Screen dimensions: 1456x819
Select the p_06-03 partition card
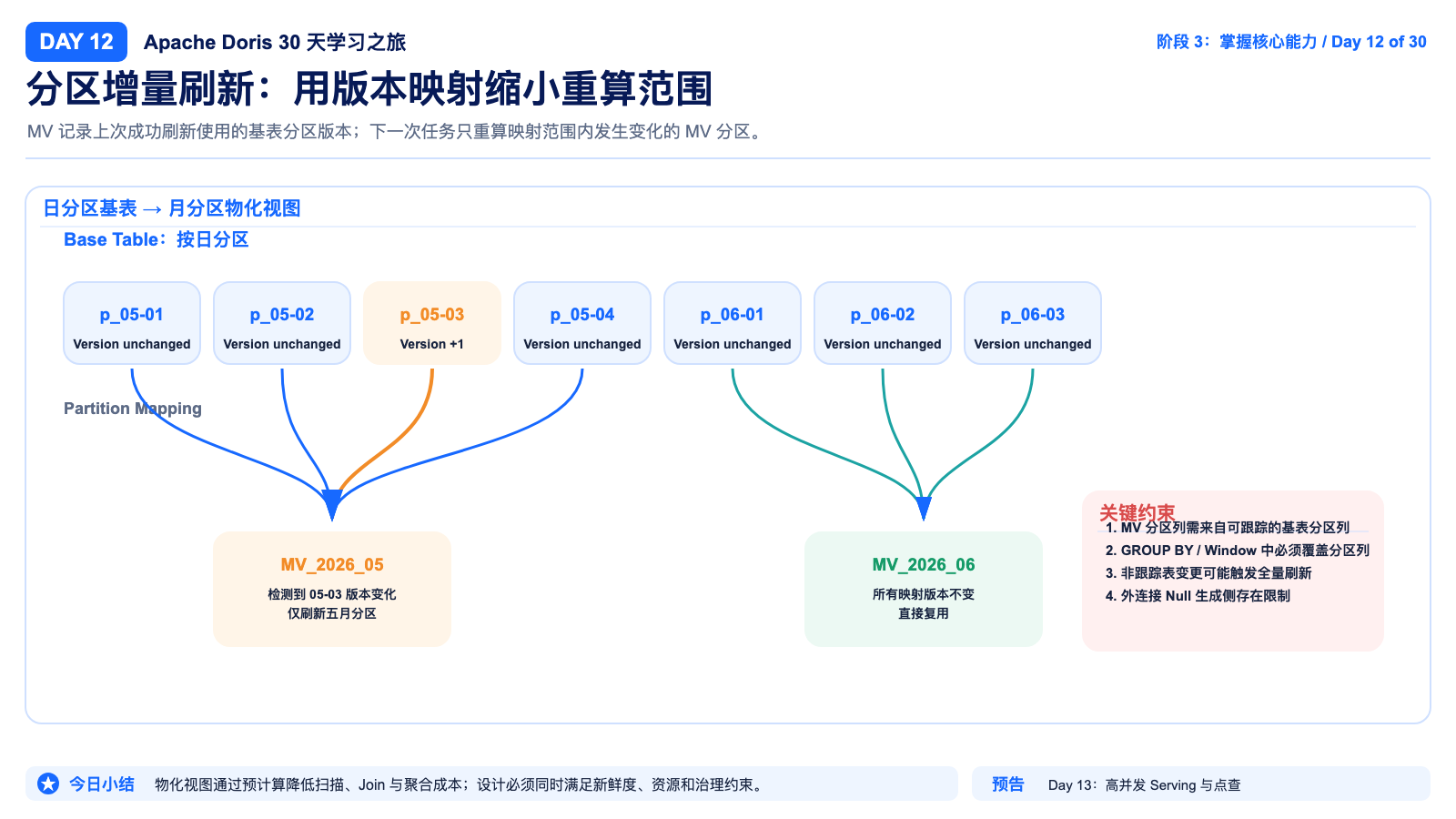click(1033, 323)
